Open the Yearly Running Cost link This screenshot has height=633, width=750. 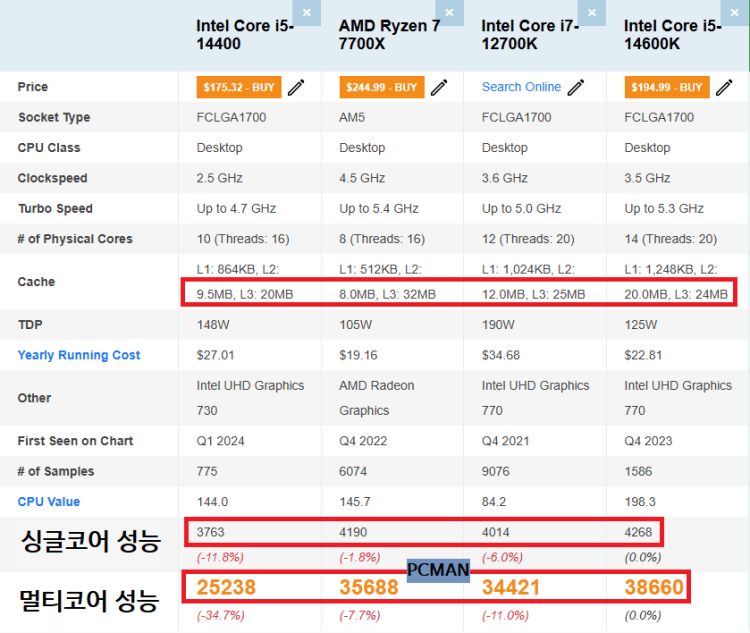pos(79,355)
